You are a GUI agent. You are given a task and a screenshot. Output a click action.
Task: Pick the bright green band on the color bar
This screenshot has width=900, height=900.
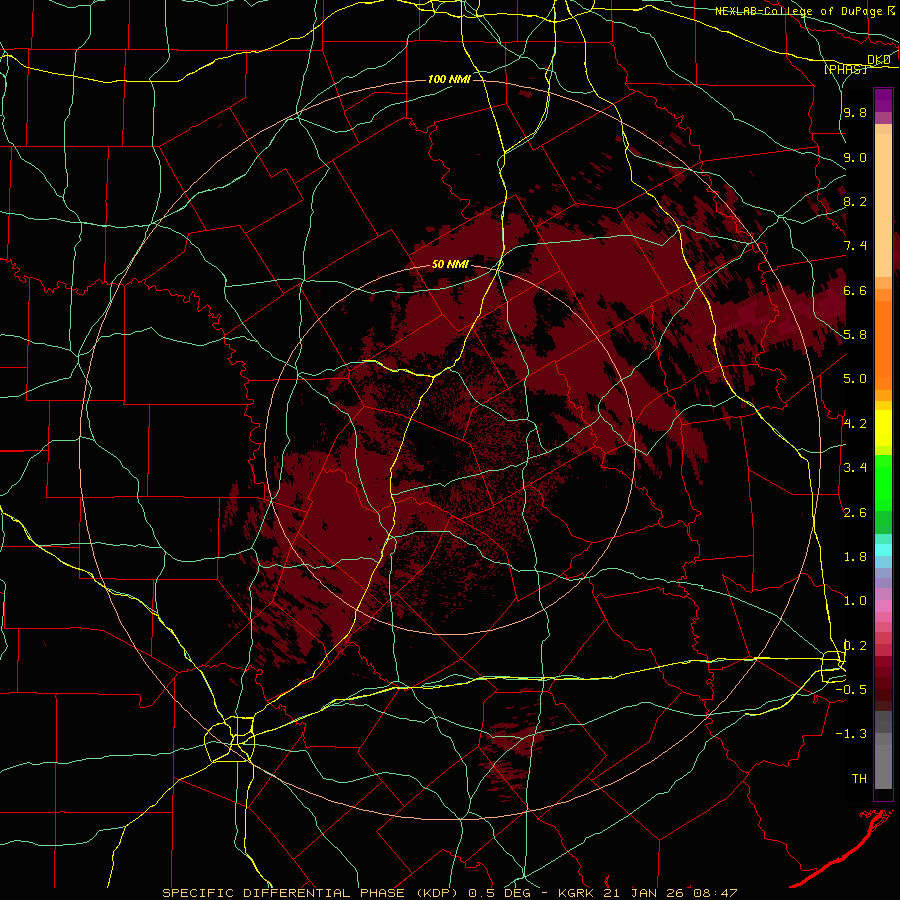click(x=883, y=483)
